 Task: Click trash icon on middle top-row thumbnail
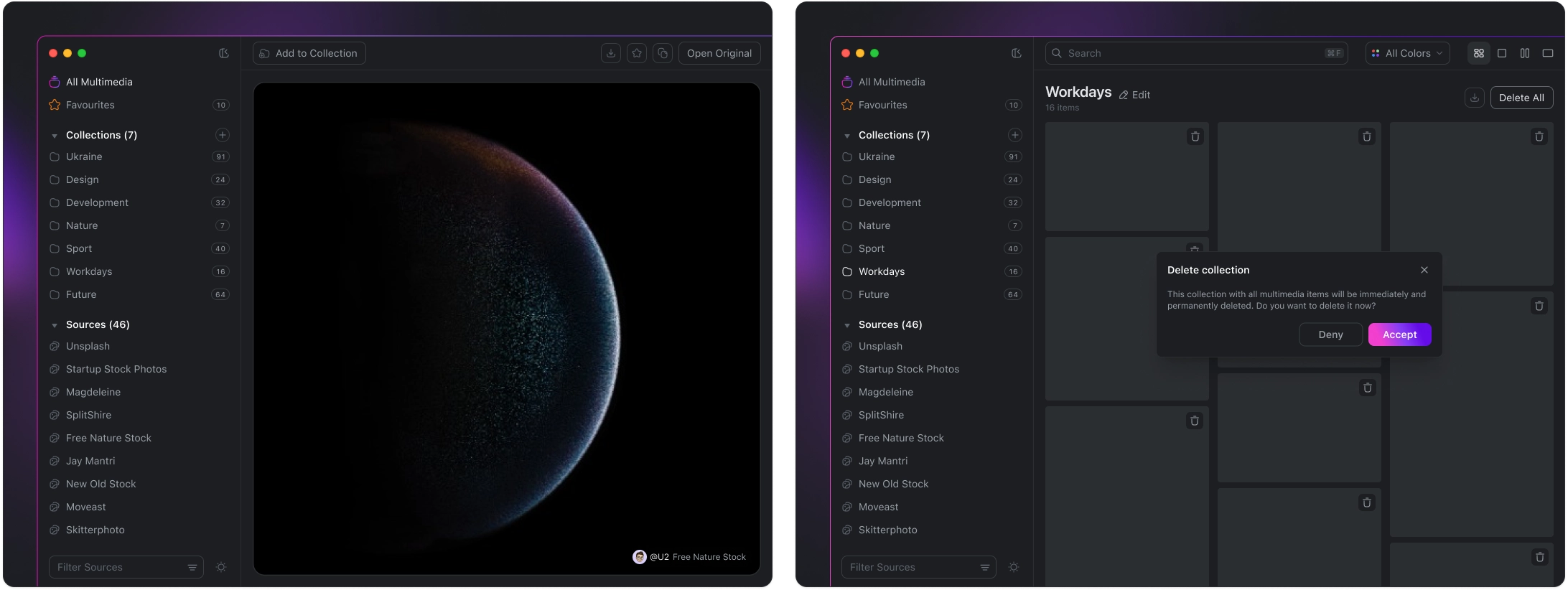(x=1367, y=136)
